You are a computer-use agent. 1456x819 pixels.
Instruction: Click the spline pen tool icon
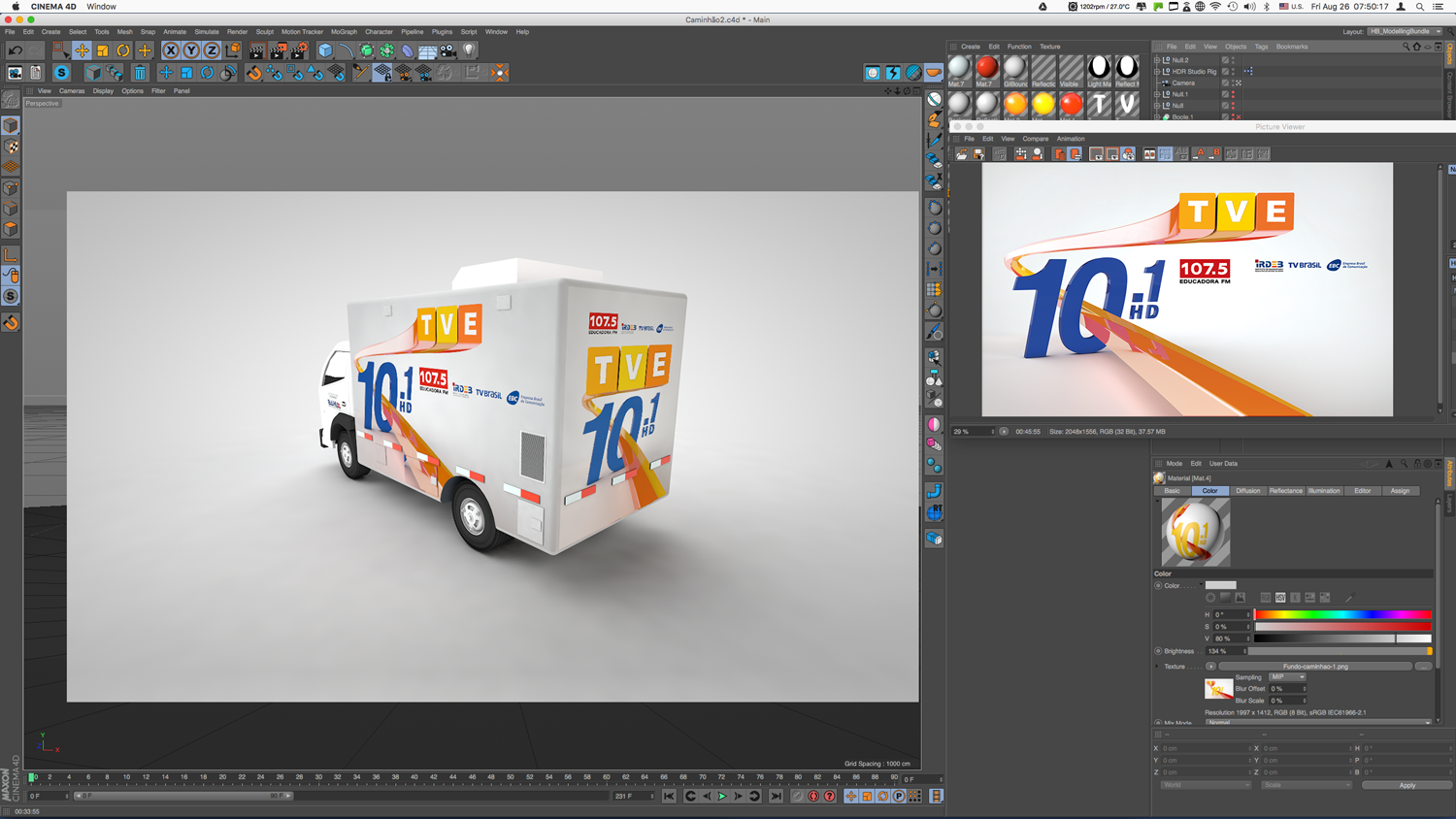pos(347,50)
